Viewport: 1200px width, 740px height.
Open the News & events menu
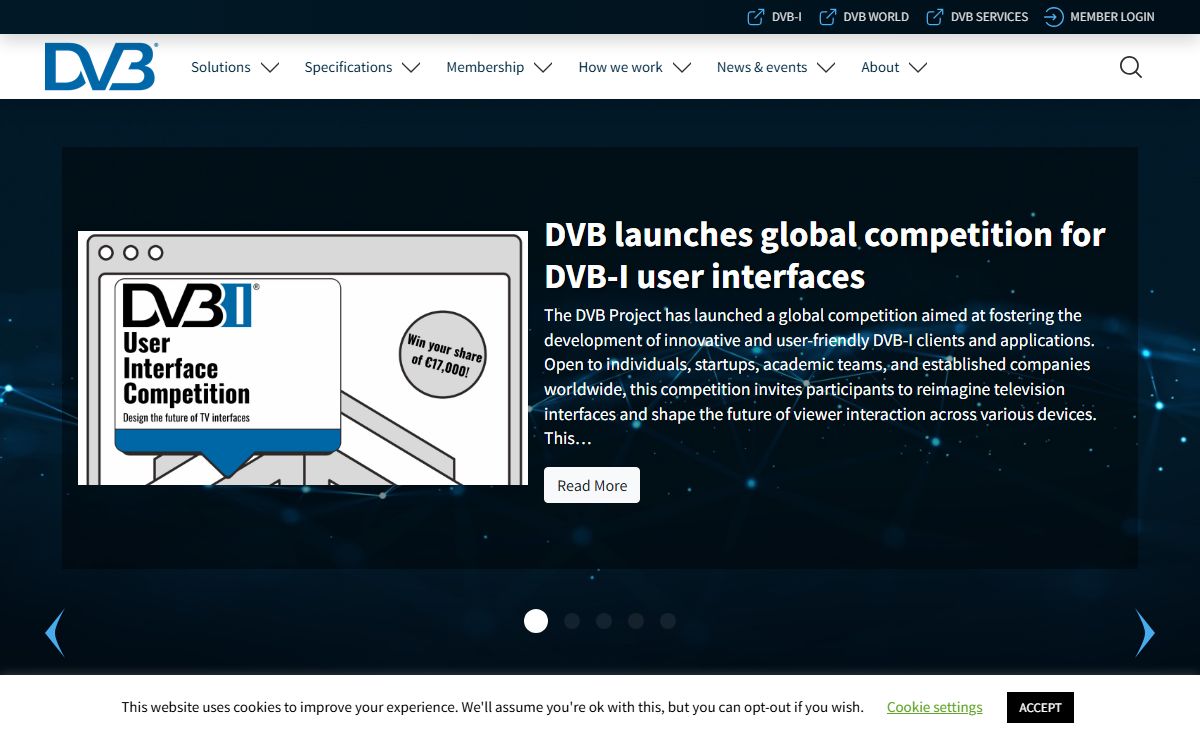tap(762, 67)
